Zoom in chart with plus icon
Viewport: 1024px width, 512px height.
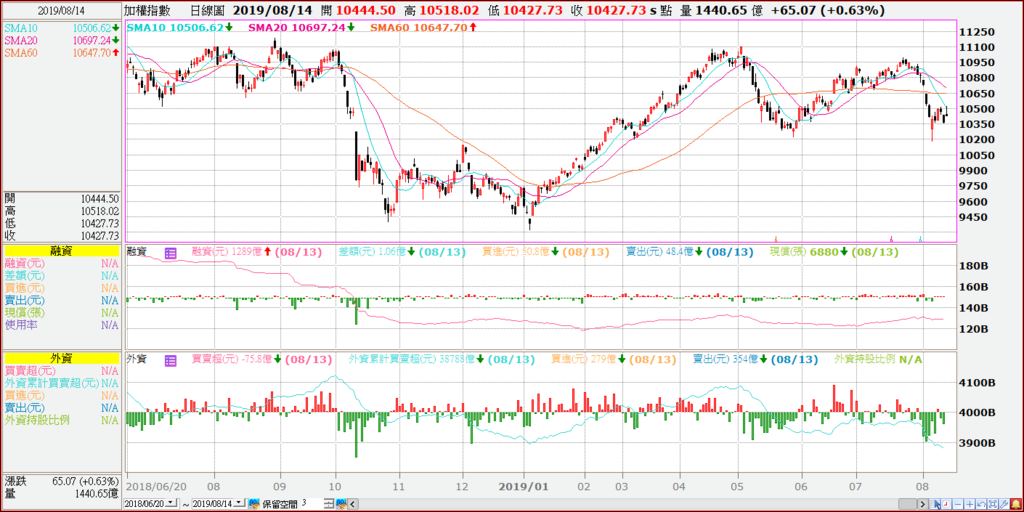pos(970,504)
